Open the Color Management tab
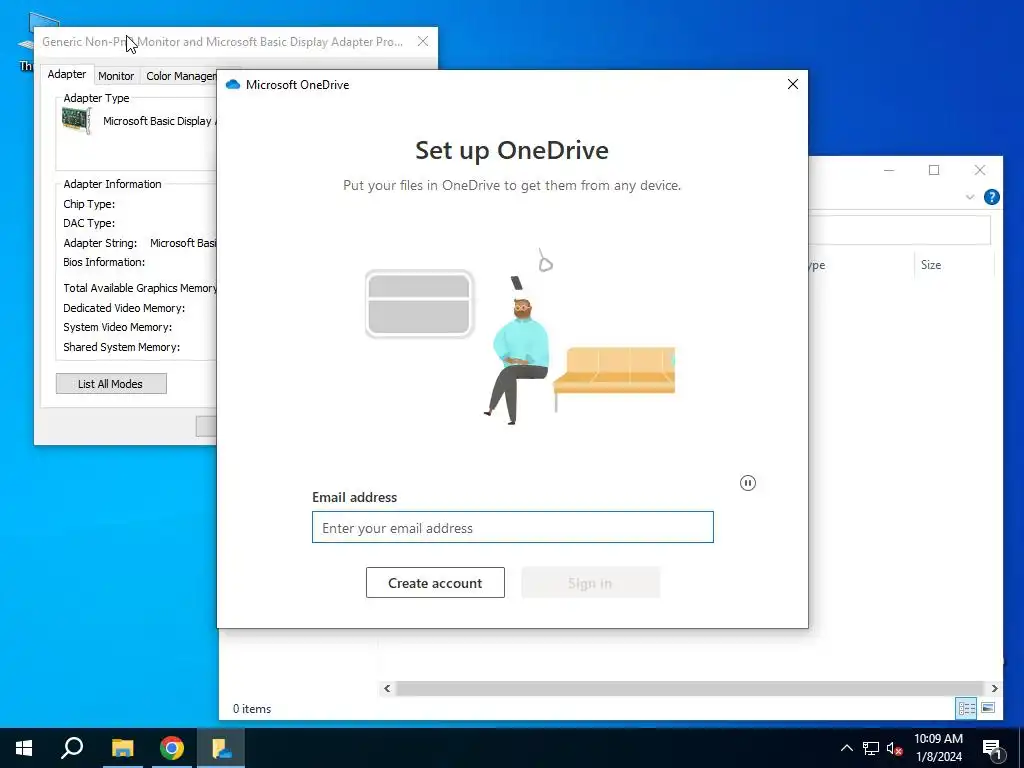 pos(181,76)
